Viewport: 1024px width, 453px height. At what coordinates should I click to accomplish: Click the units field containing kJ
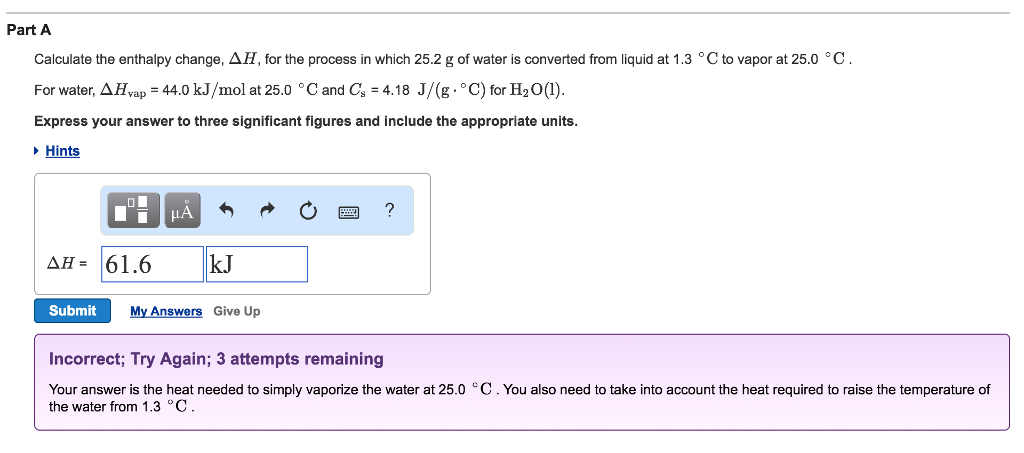[256, 264]
